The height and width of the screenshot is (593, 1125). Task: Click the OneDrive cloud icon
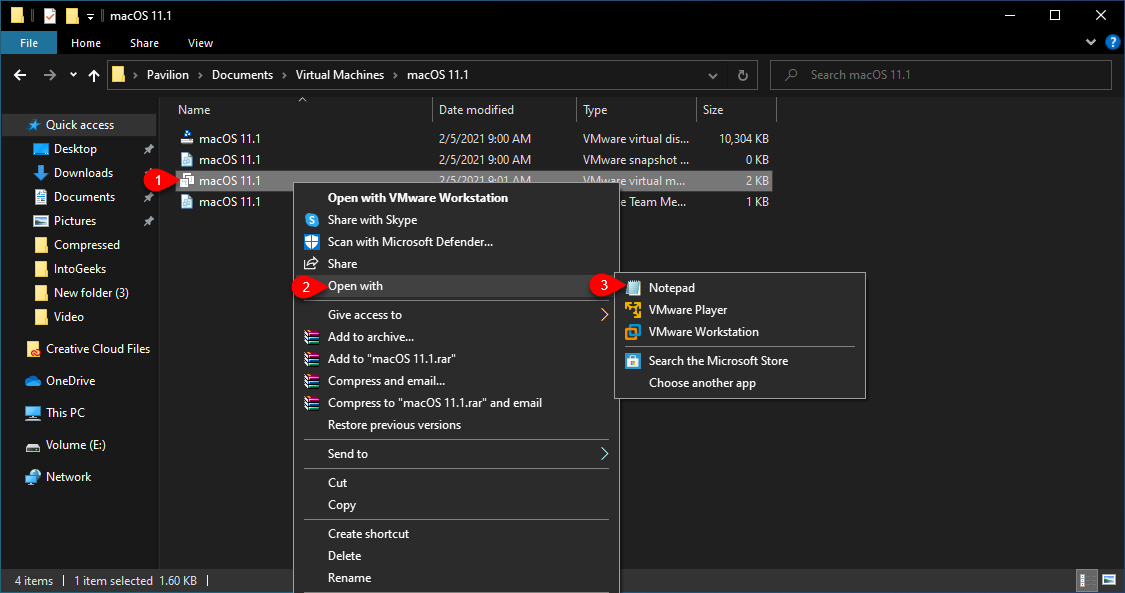click(x=33, y=381)
